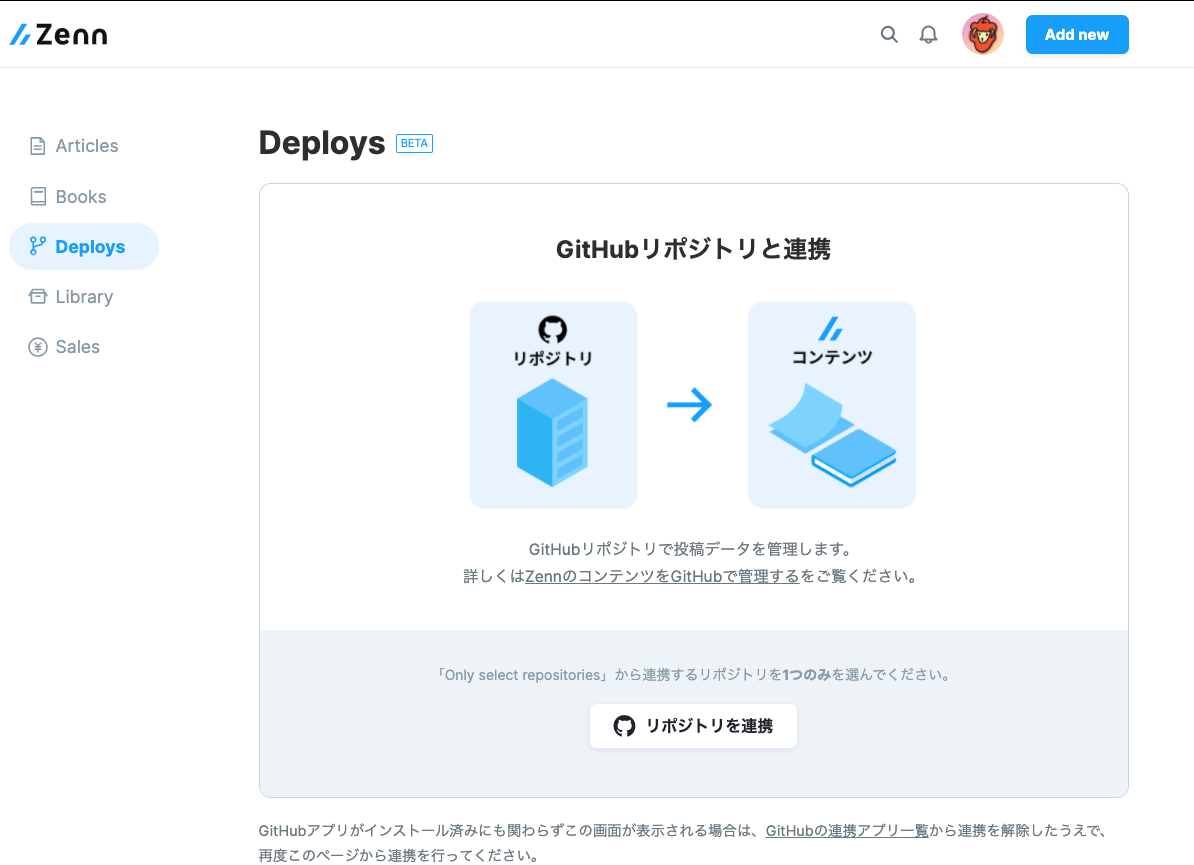Viewport: 1194px width, 865px height.
Task: Go to Books in the sidebar
Action: [x=68, y=196]
